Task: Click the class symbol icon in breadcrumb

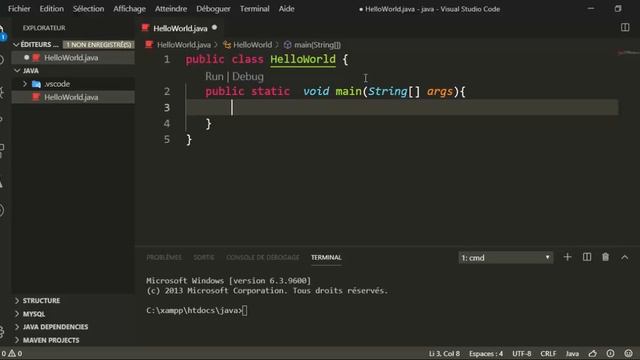Action: [227, 45]
